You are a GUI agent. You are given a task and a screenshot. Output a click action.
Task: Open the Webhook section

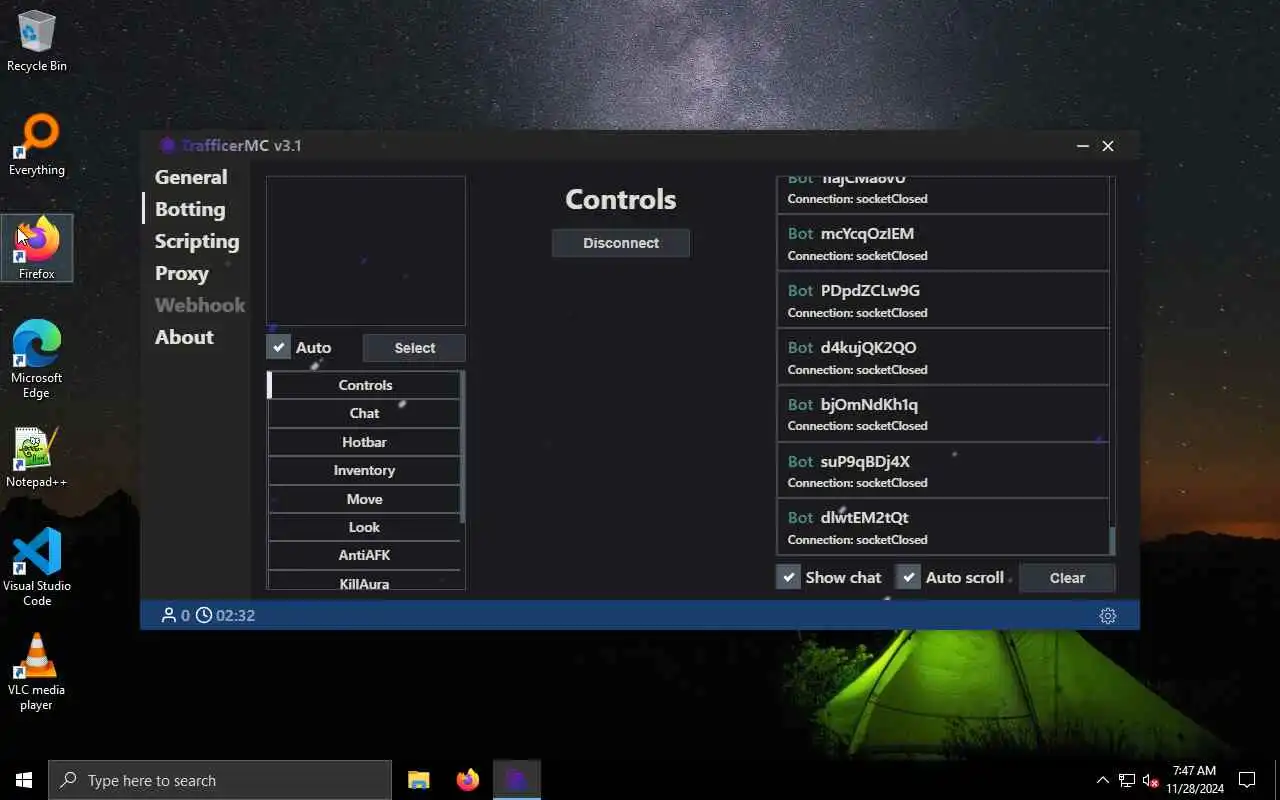[x=200, y=305]
